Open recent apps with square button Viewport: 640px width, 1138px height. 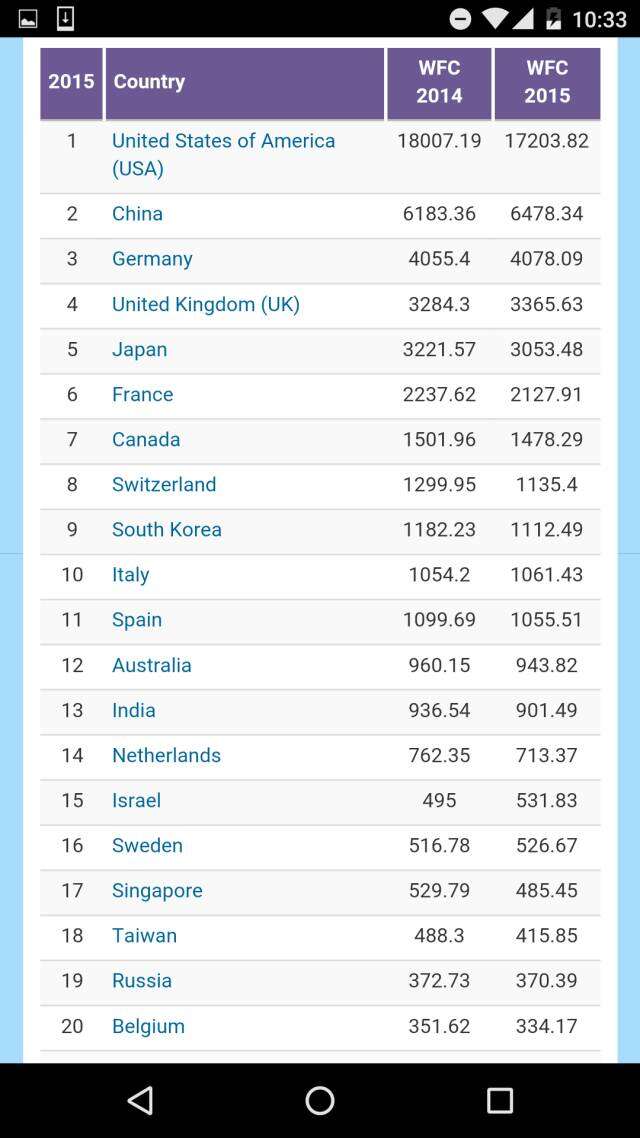click(499, 1101)
